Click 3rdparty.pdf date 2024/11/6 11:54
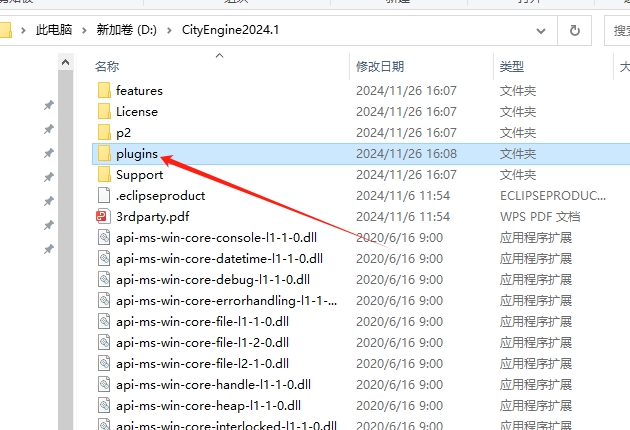 [403, 217]
